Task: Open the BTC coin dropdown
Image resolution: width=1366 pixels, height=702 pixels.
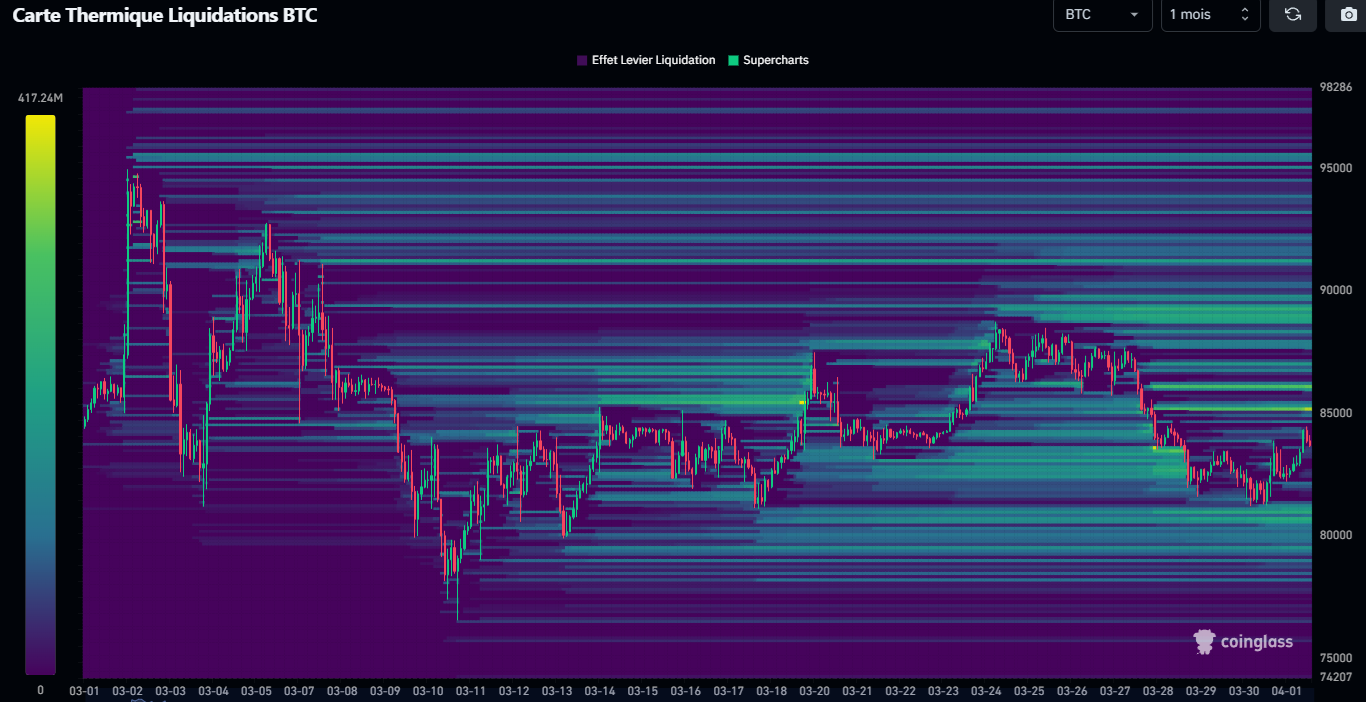Action: click(x=1101, y=15)
